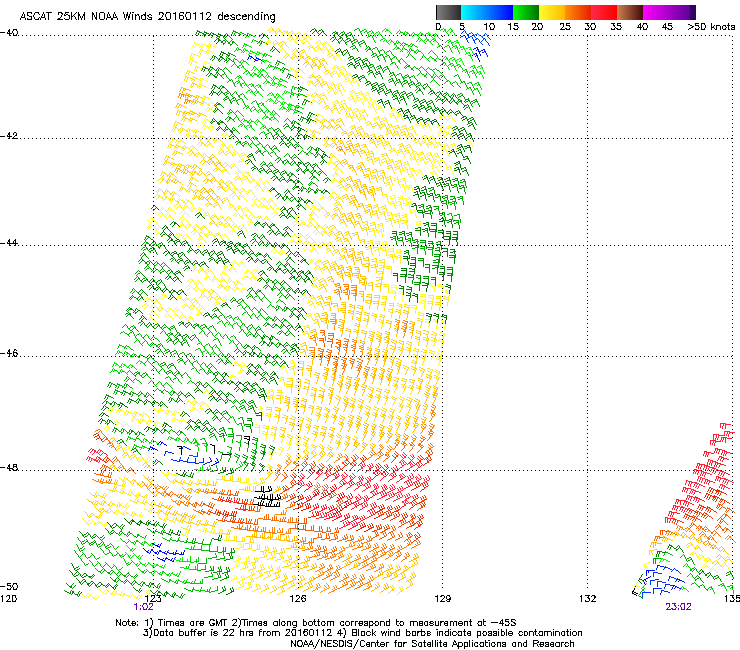Click the red 30–35 knots legend color
Viewport: 740px width, 650px height.
[x=604, y=12]
